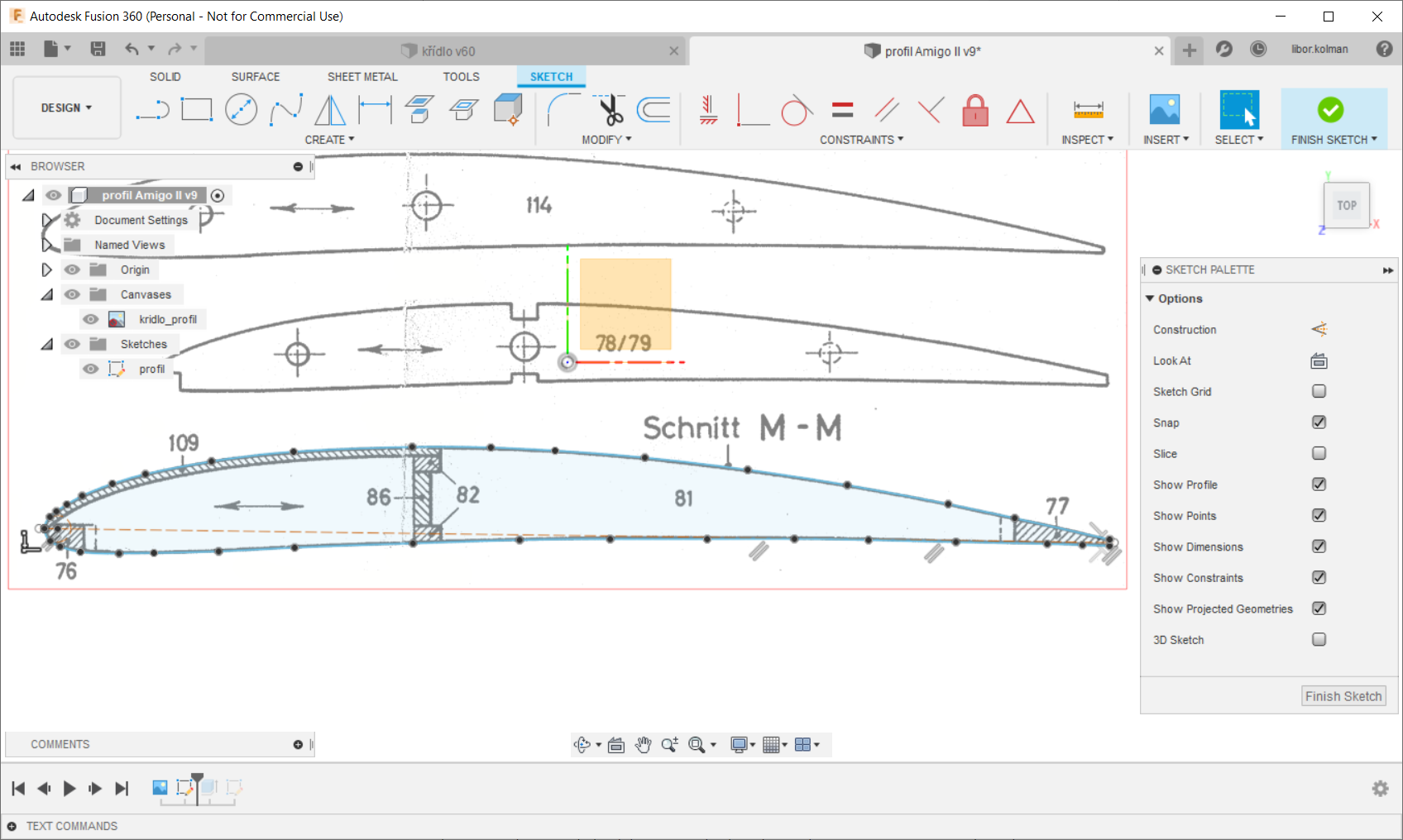Pick the Fit Point Spline tool
The height and width of the screenshot is (840, 1403).
tap(286, 110)
